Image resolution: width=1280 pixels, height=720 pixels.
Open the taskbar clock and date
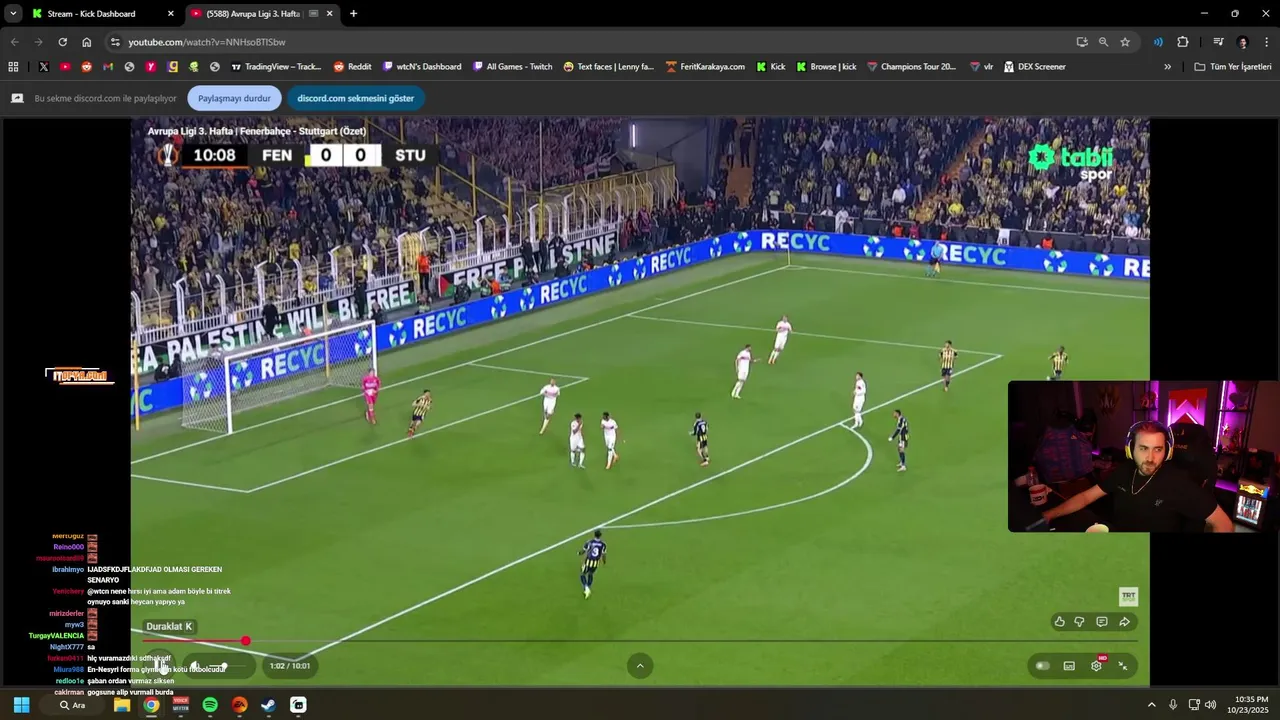coord(1251,705)
